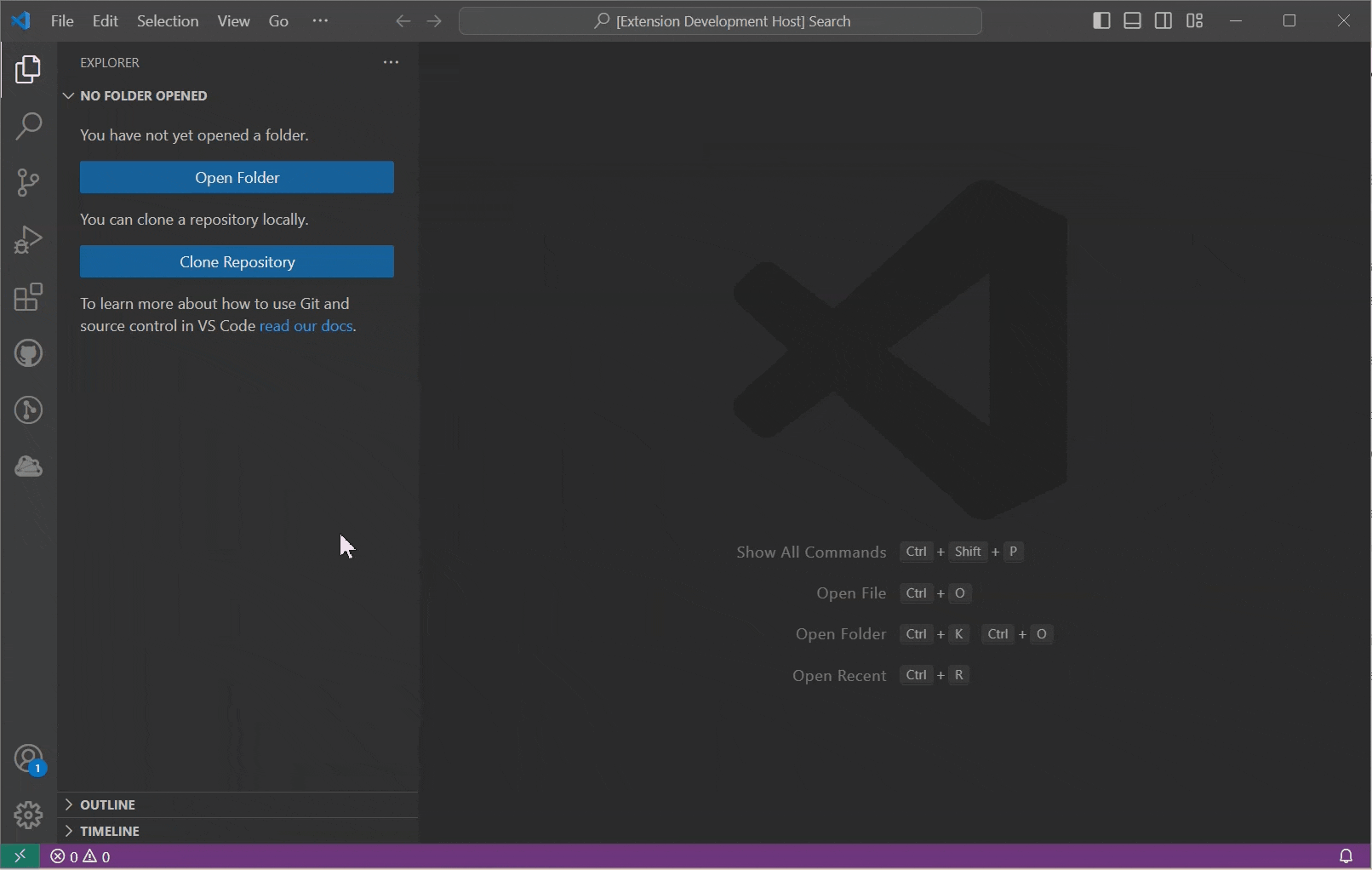The height and width of the screenshot is (870, 1372).
Task: Customize layout from the title bar icon
Action: (x=1194, y=20)
